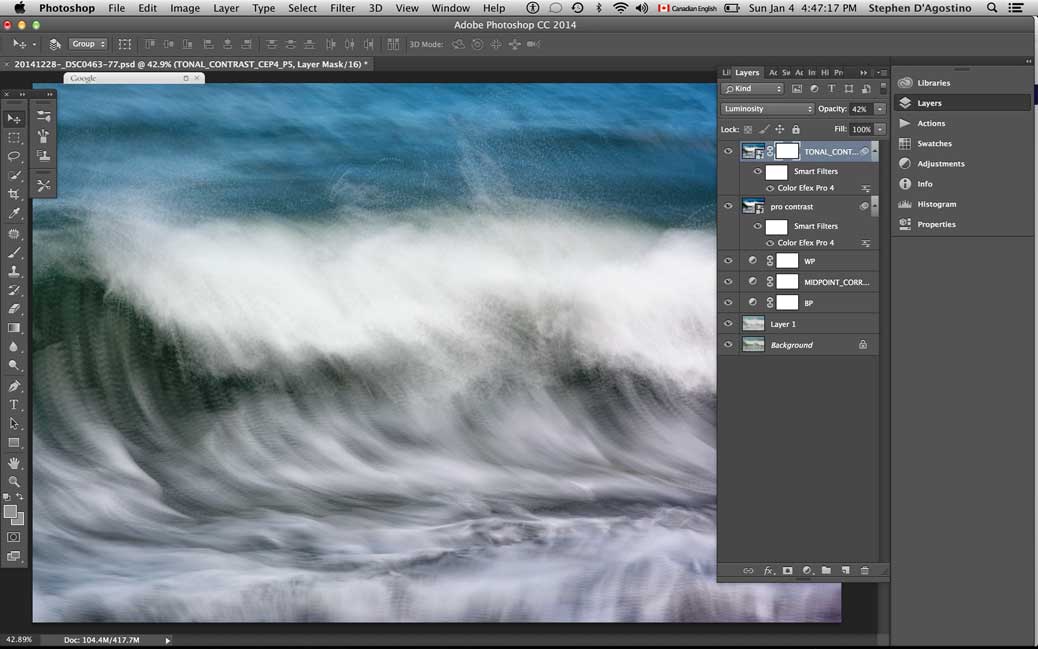1038x649 pixels.
Task: Open the Luminosity blend mode dropdown
Action: tap(768, 109)
